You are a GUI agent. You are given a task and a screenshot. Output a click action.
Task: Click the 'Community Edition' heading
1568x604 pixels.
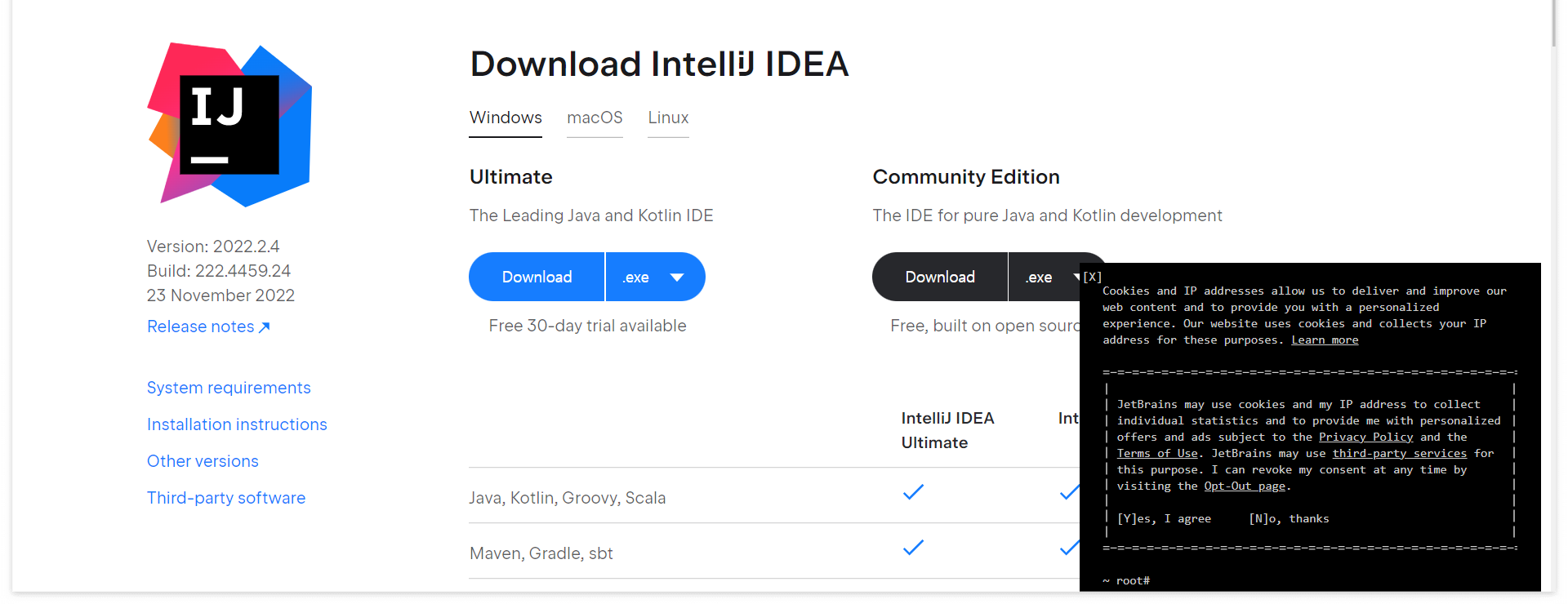point(966,177)
